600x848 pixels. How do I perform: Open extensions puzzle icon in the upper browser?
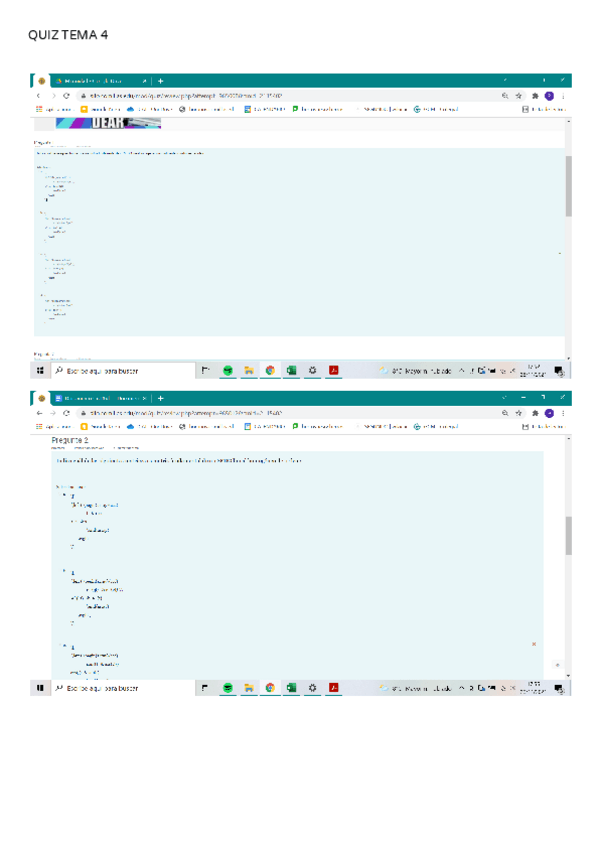click(x=535, y=96)
